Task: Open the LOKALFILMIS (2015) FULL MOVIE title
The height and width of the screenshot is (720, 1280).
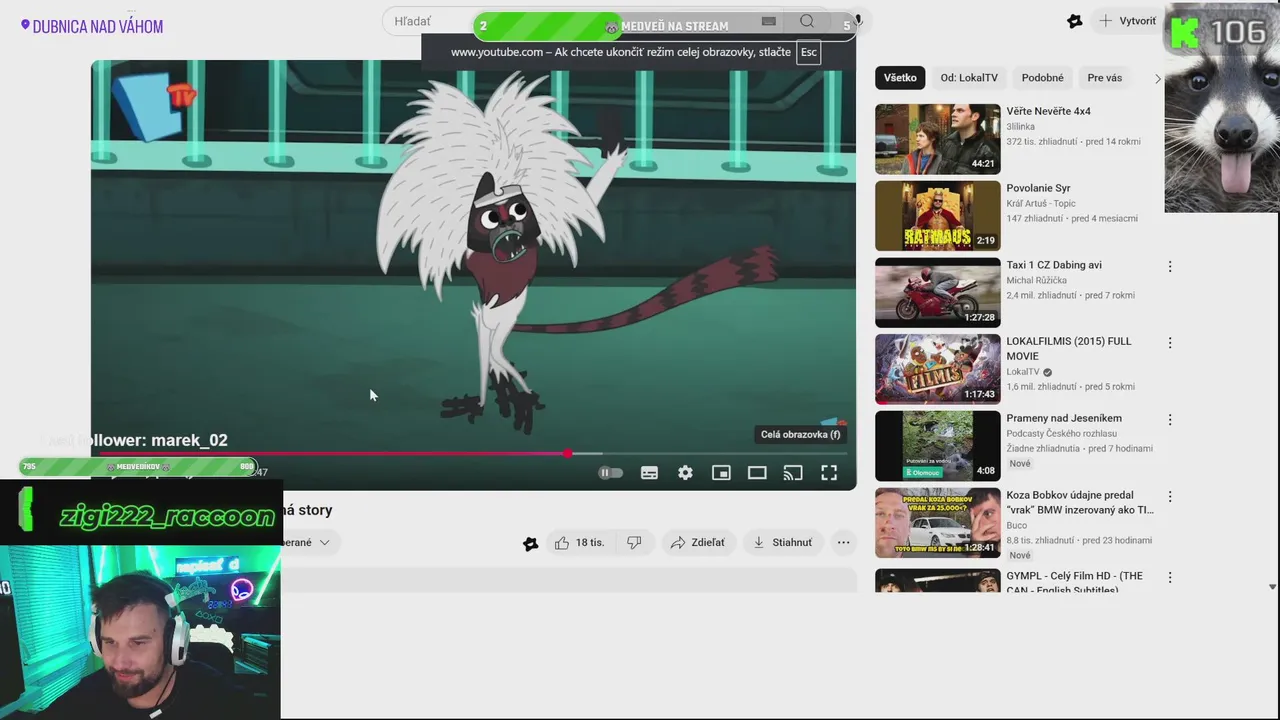Action: [1069, 348]
